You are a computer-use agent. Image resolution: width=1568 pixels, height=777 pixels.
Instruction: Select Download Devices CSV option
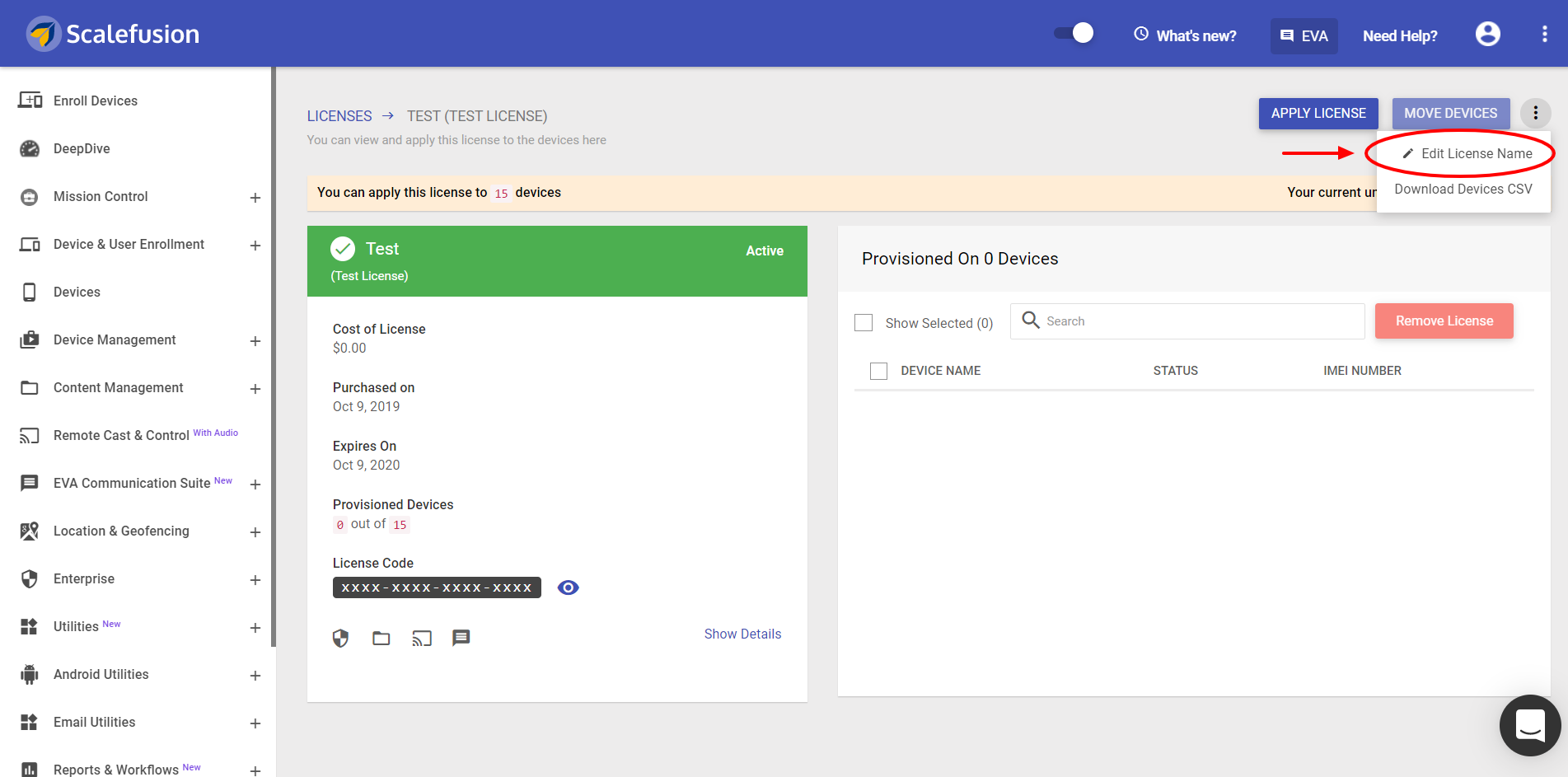point(1464,190)
